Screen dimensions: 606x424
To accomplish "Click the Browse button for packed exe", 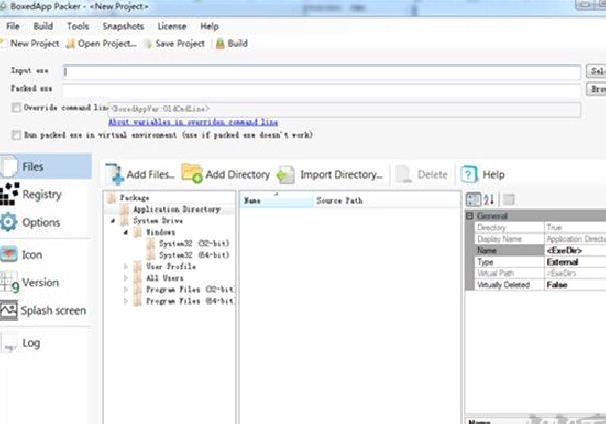I will click(x=596, y=89).
